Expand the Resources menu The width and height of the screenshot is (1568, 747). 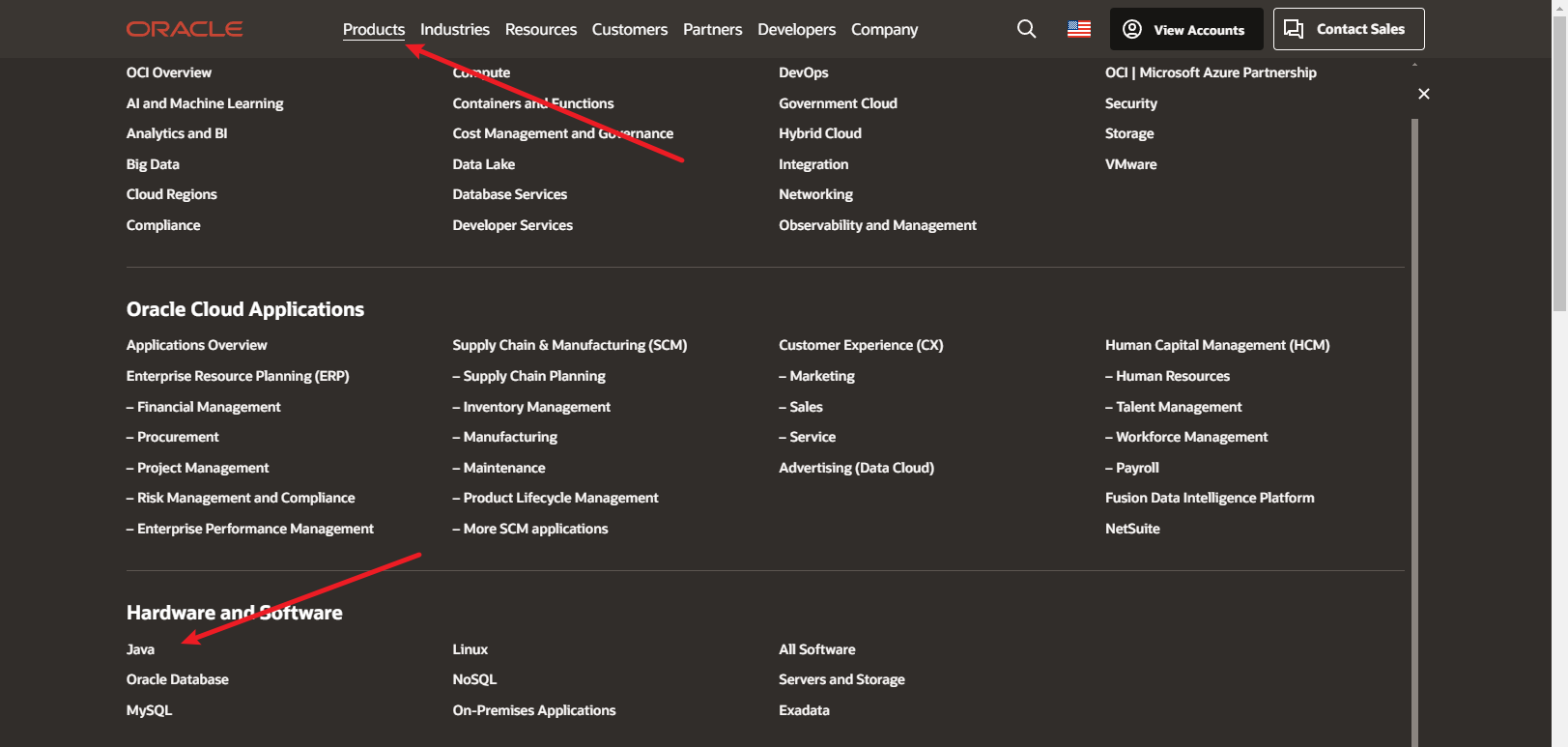click(x=540, y=29)
